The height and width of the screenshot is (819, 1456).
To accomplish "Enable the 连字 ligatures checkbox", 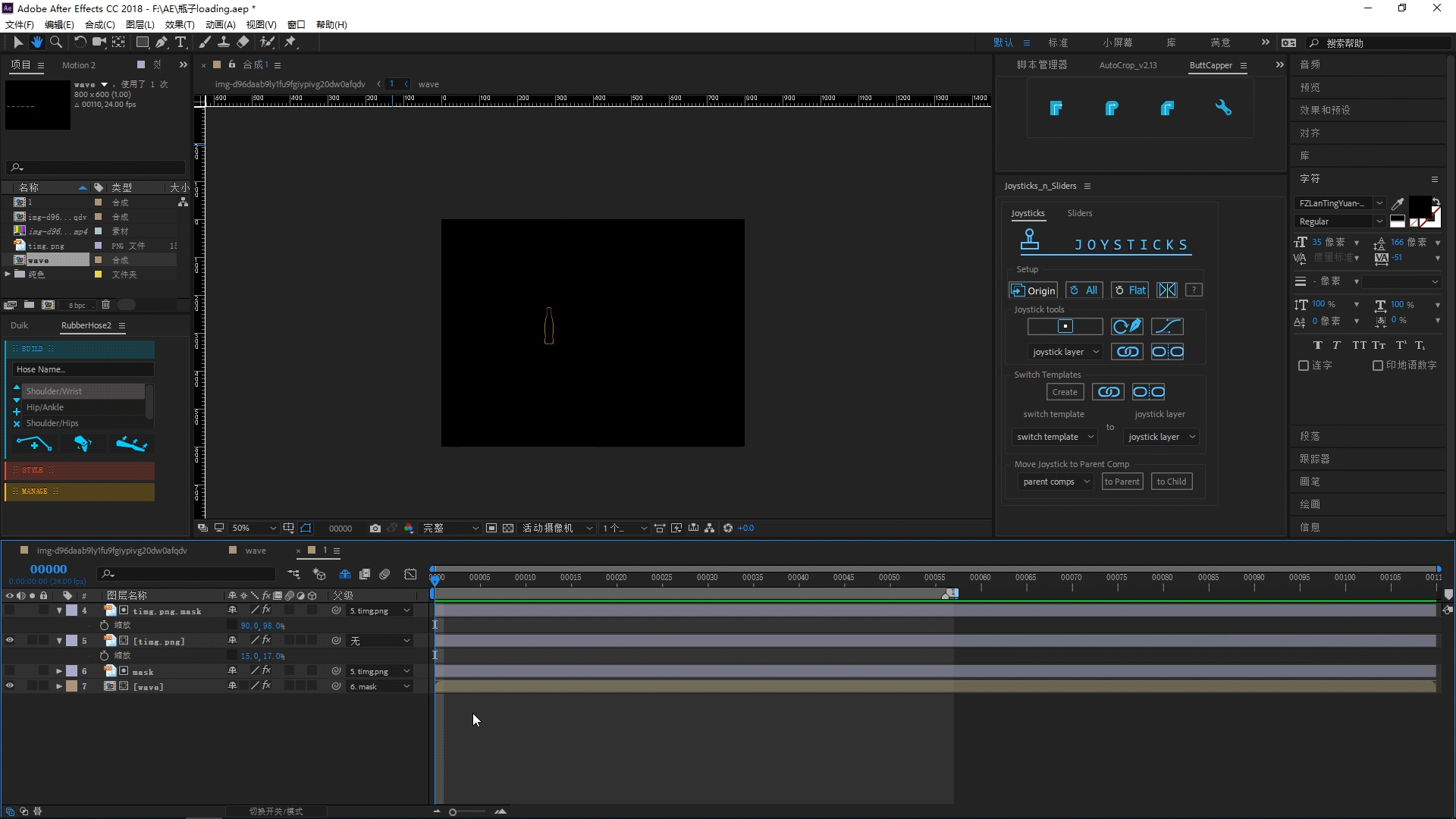I will click(x=1304, y=366).
